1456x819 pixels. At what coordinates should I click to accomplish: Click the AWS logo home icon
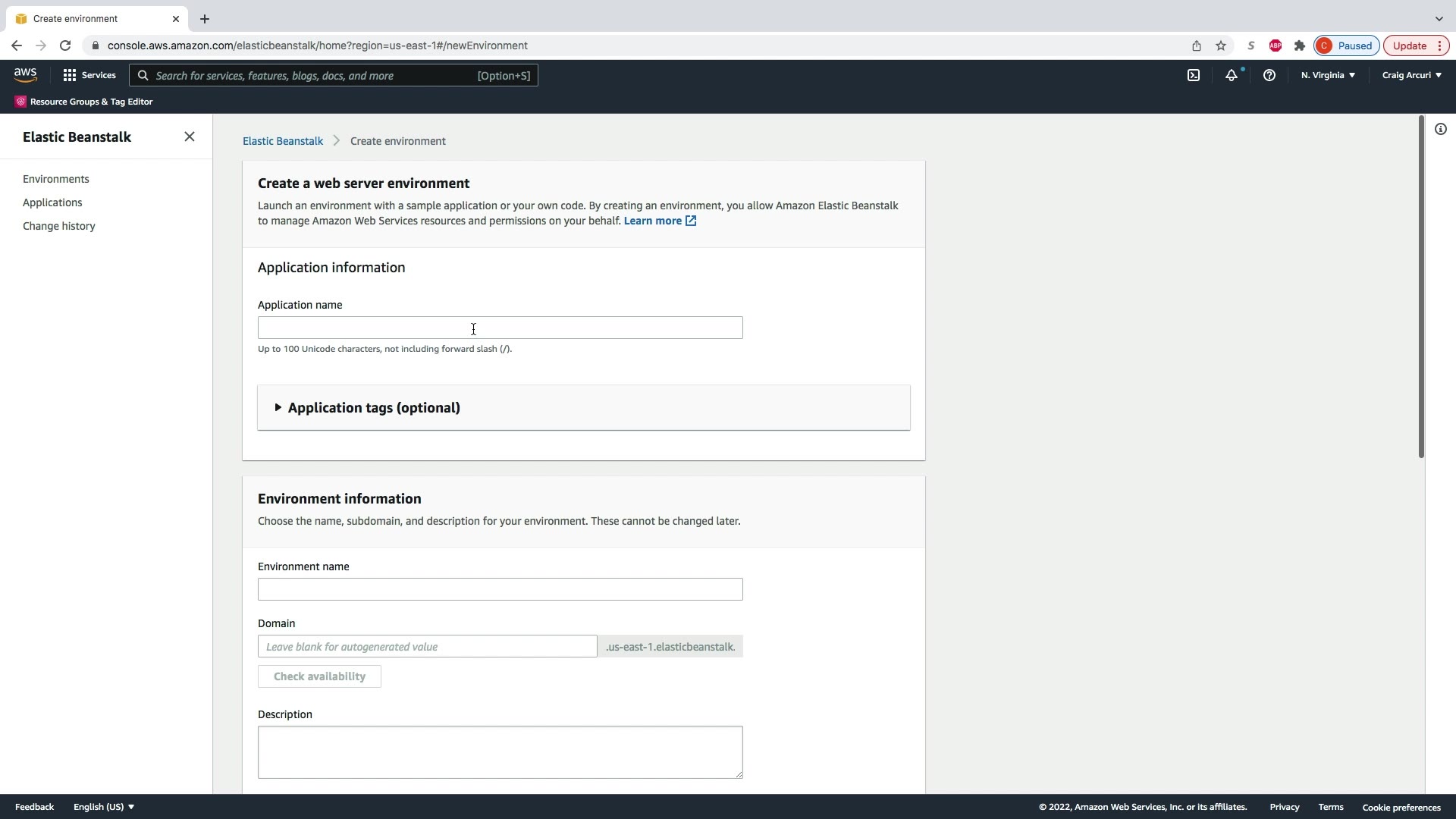[25, 74]
